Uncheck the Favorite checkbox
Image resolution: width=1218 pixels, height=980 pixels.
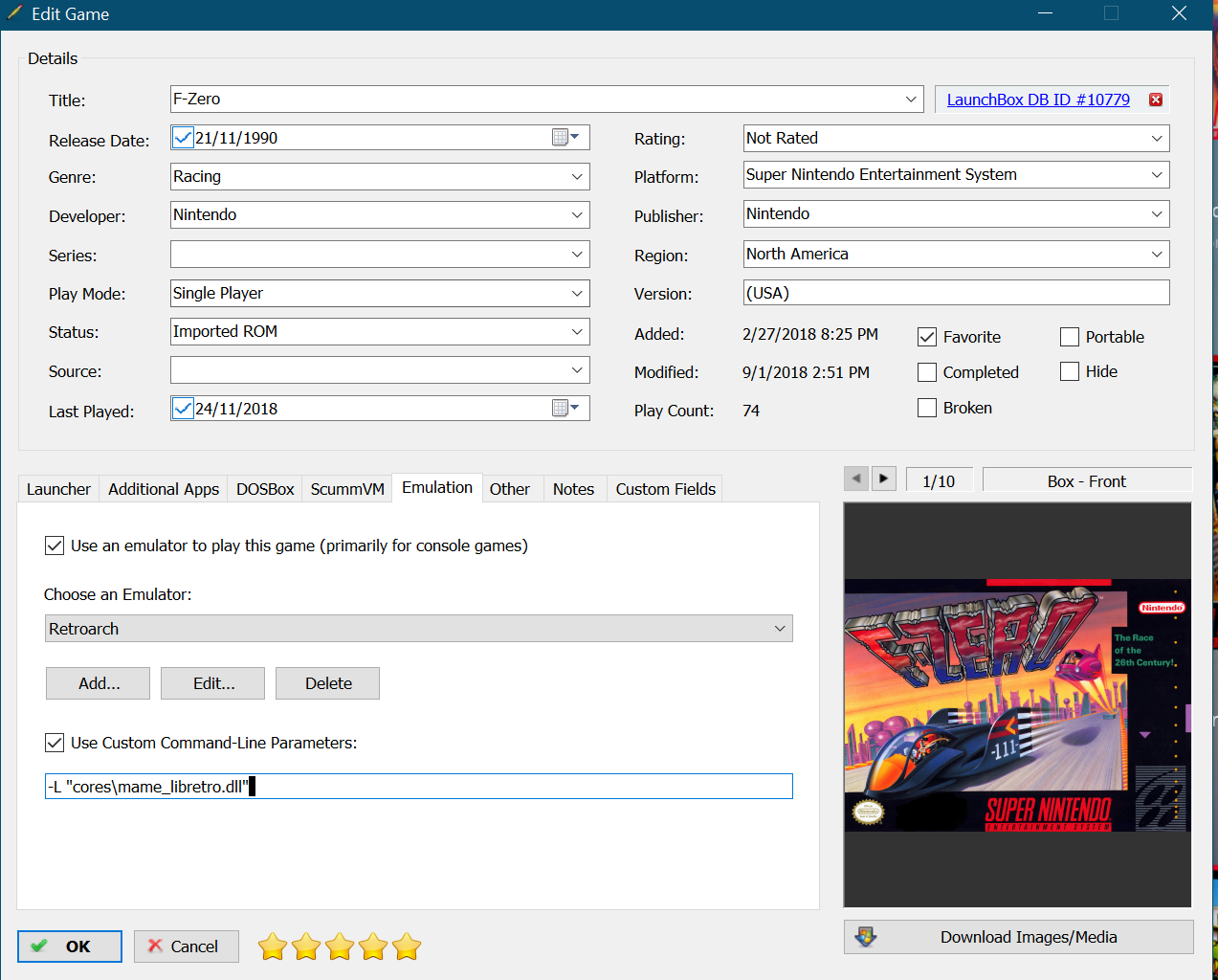pyautogui.click(x=926, y=337)
